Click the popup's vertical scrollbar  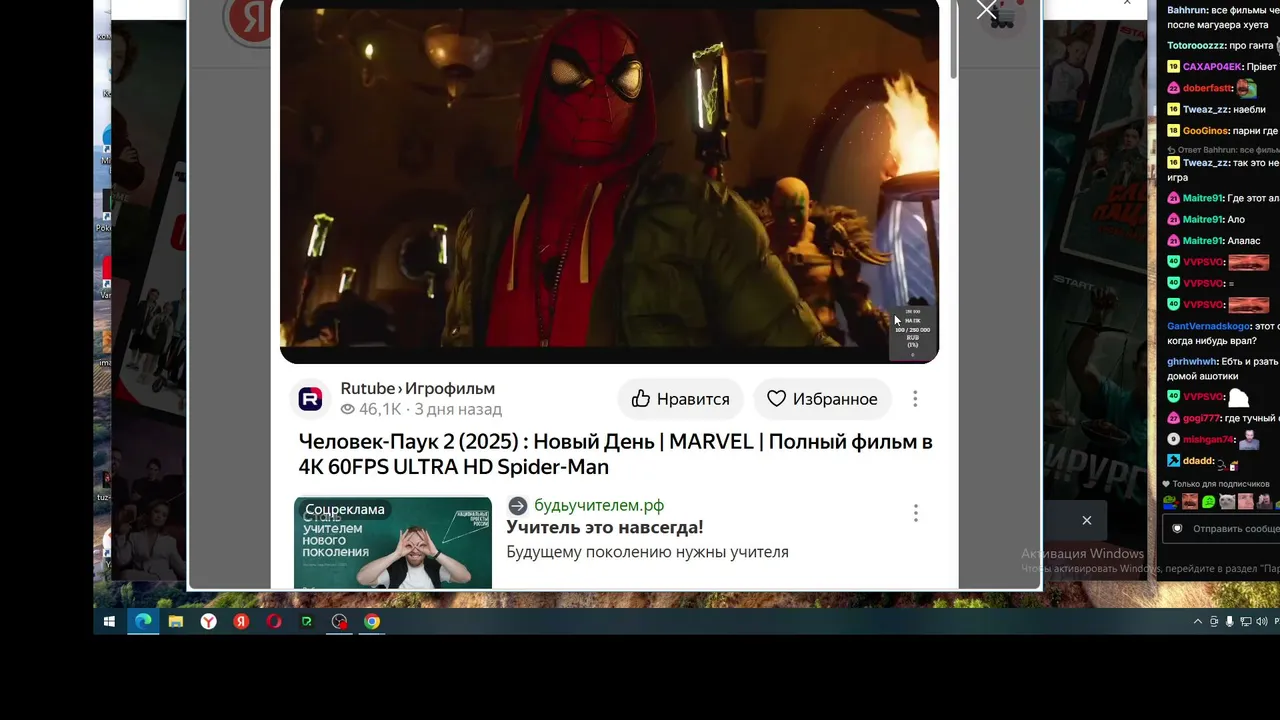(954, 40)
